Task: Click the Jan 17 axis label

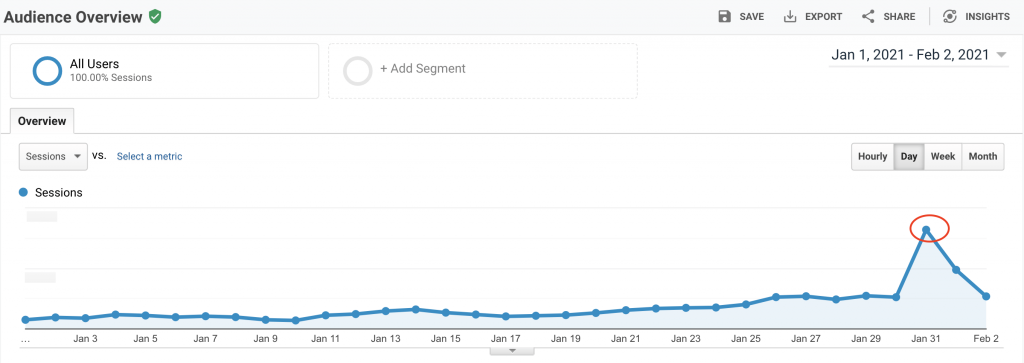Action: point(505,339)
